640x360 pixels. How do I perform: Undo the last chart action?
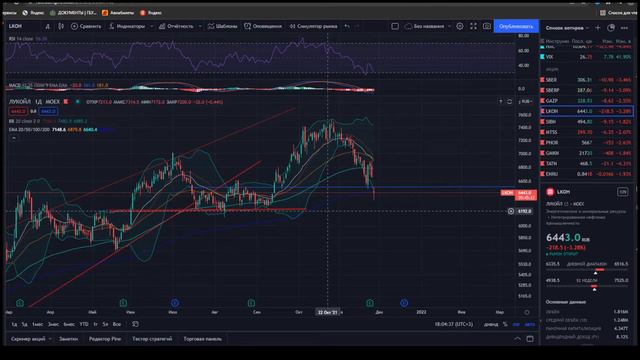[347, 26]
